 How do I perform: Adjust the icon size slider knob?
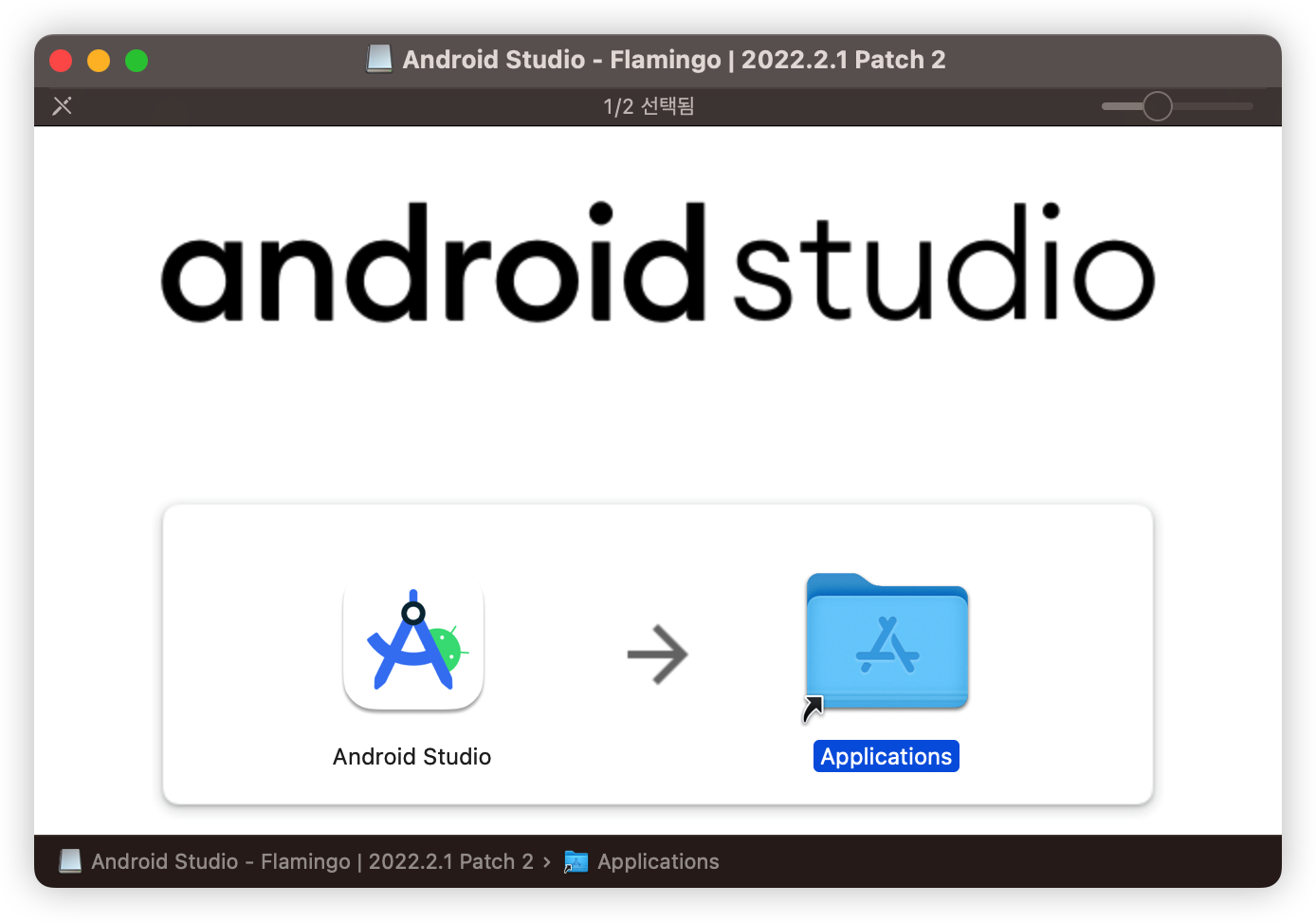[1157, 106]
